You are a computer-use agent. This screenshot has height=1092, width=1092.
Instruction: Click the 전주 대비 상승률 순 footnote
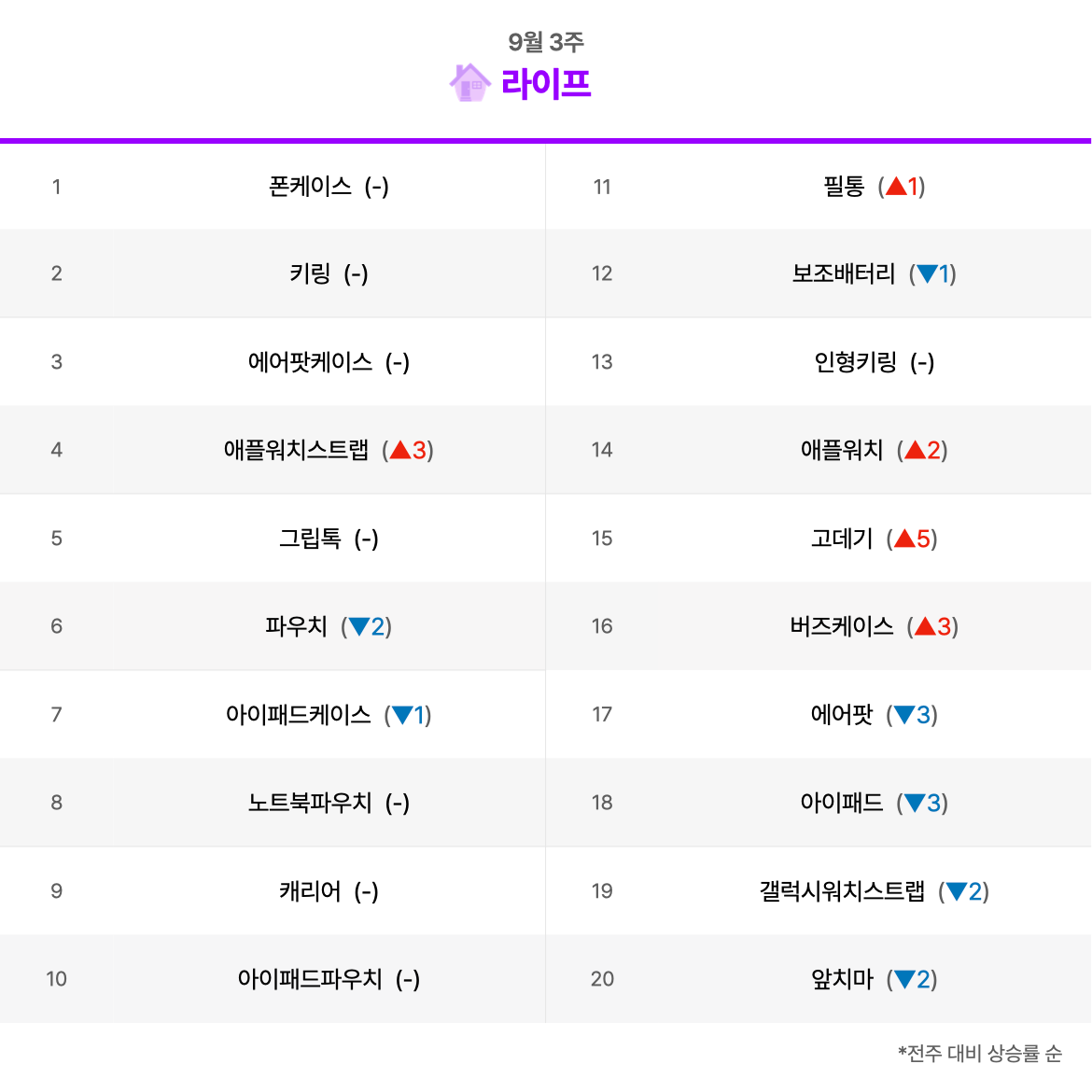click(x=980, y=1053)
